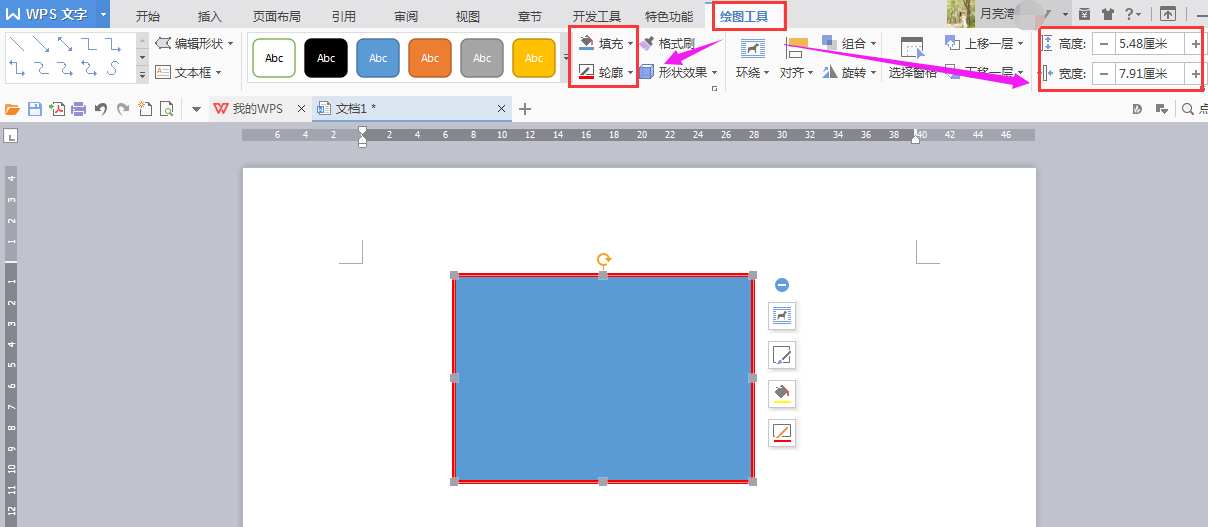Click the 选择窗格 selection pane button

coord(912,59)
